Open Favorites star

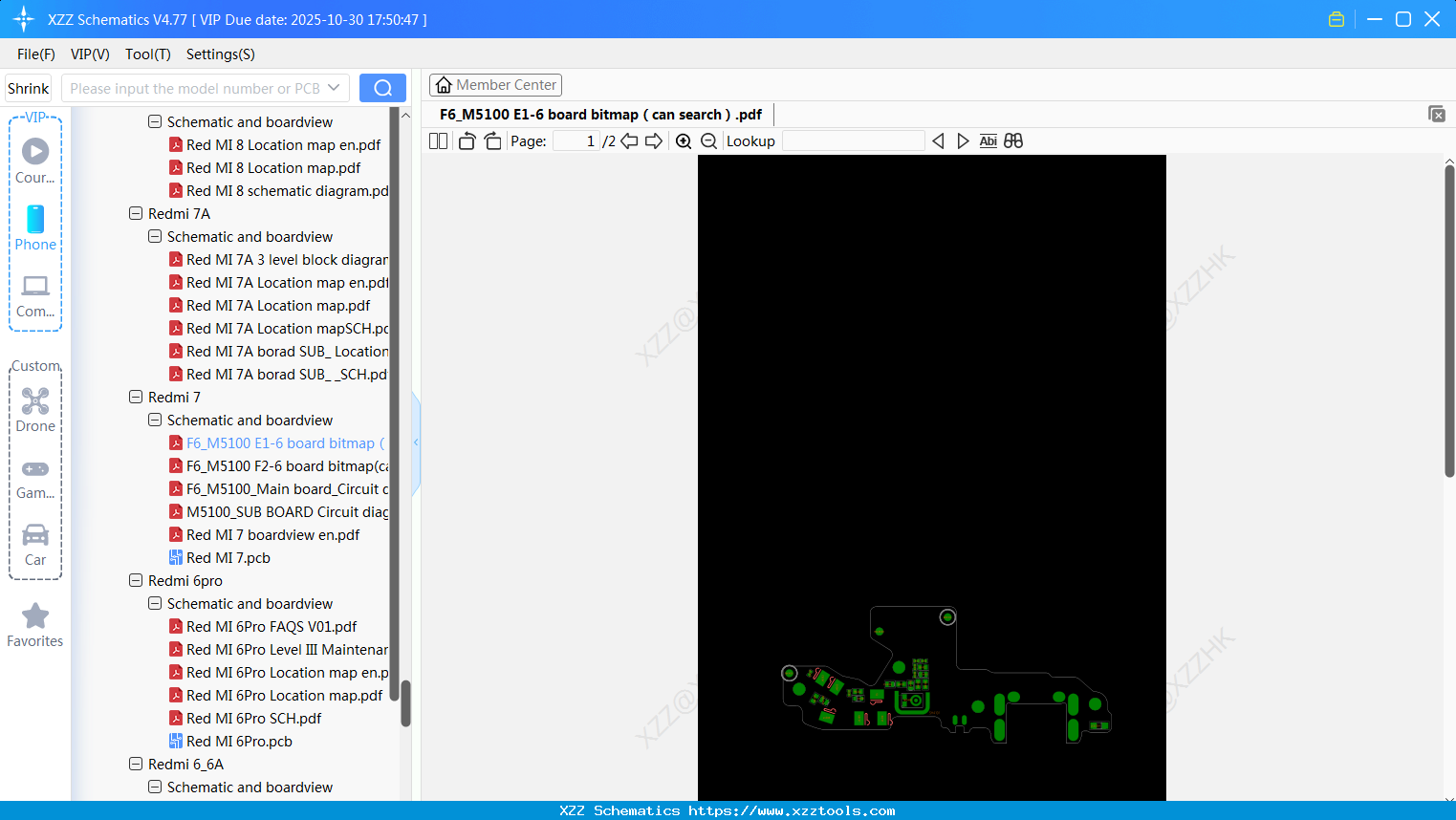(35, 625)
